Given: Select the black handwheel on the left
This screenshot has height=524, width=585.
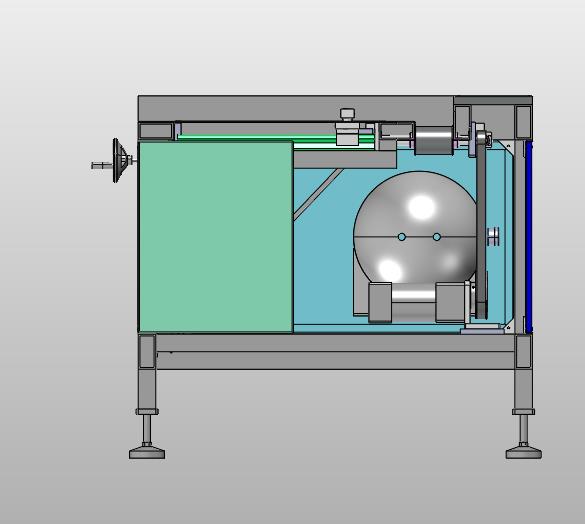Looking at the screenshot, I should 120,161.
